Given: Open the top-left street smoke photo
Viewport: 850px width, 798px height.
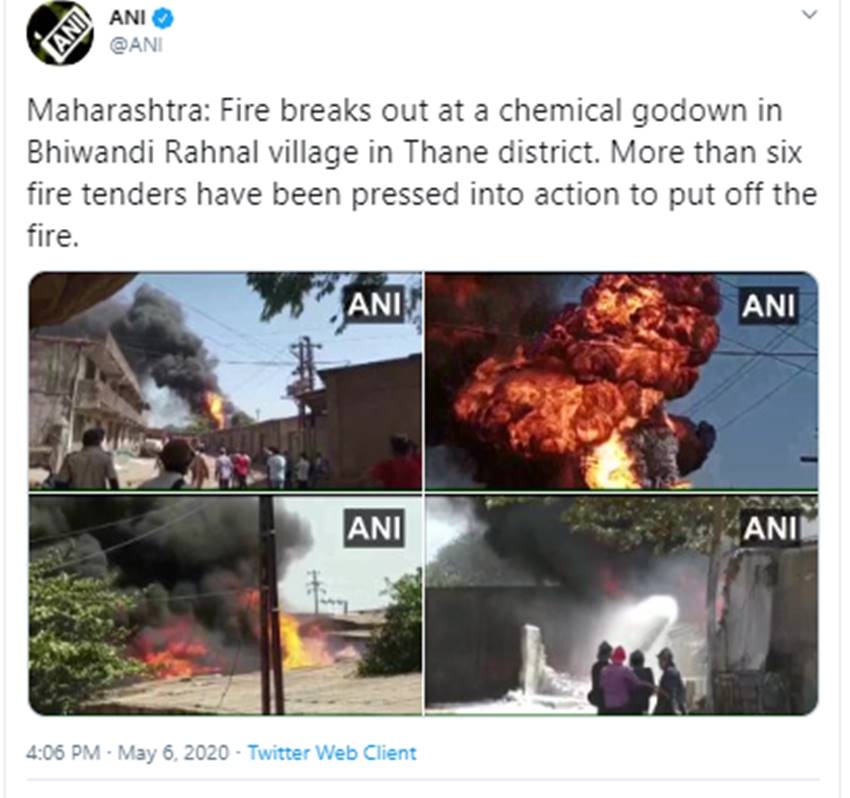Looking at the screenshot, I should (225, 381).
